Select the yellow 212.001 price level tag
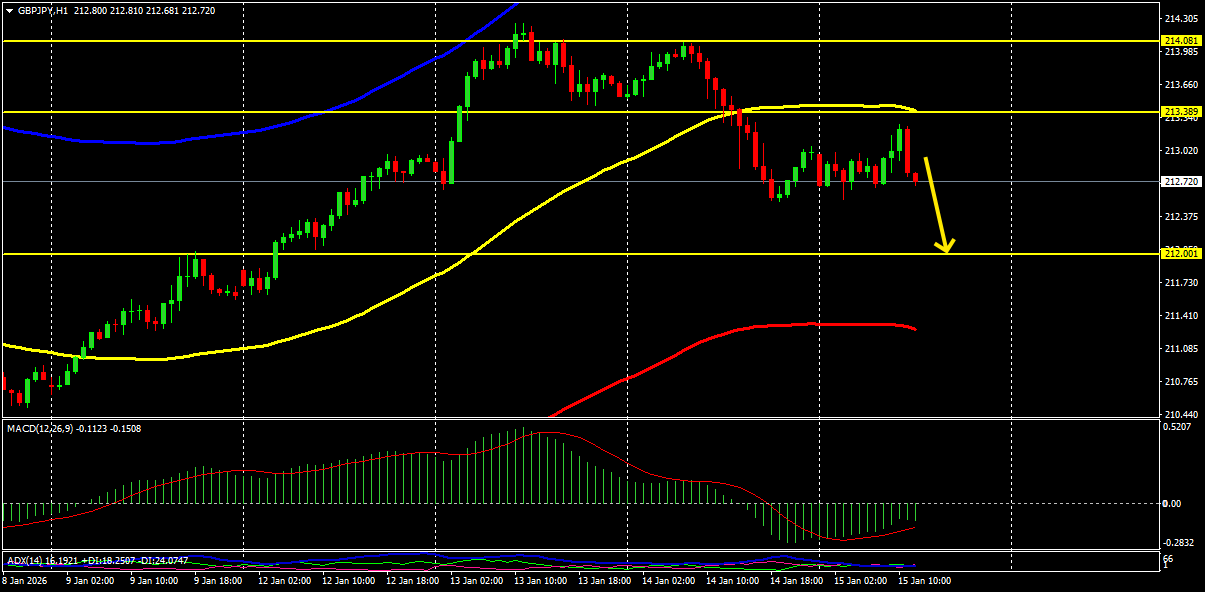The image size is (1205, 592). [x=1181, y=254]
